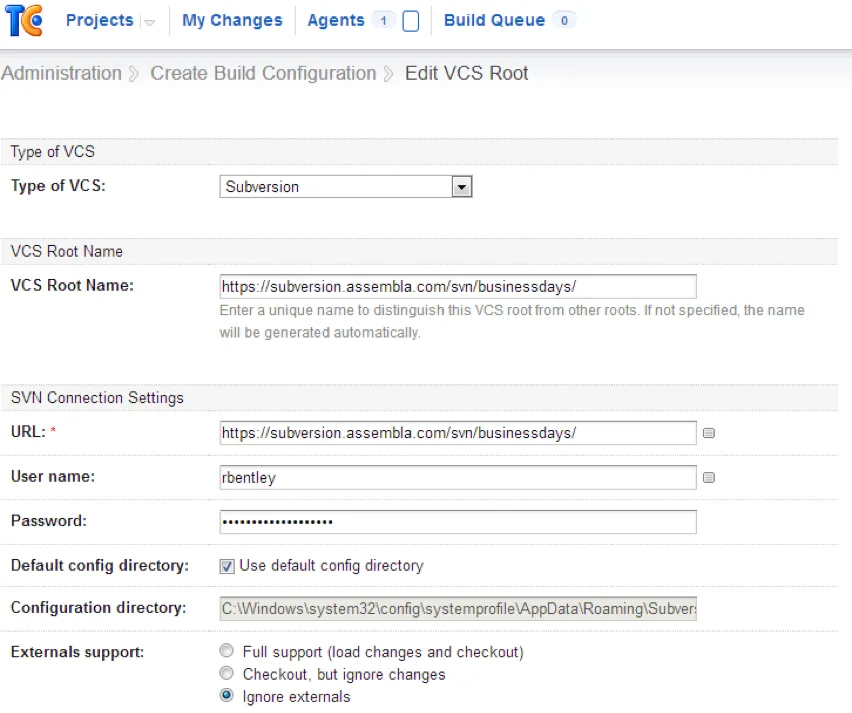Open the Agents tab
The image size is (852, 713).
(336, 20)
